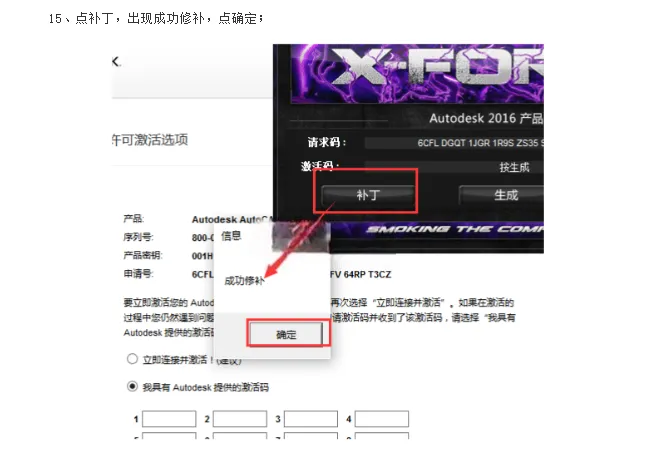
Task: Click the back chevron at top left
Action: click(116, 62)
